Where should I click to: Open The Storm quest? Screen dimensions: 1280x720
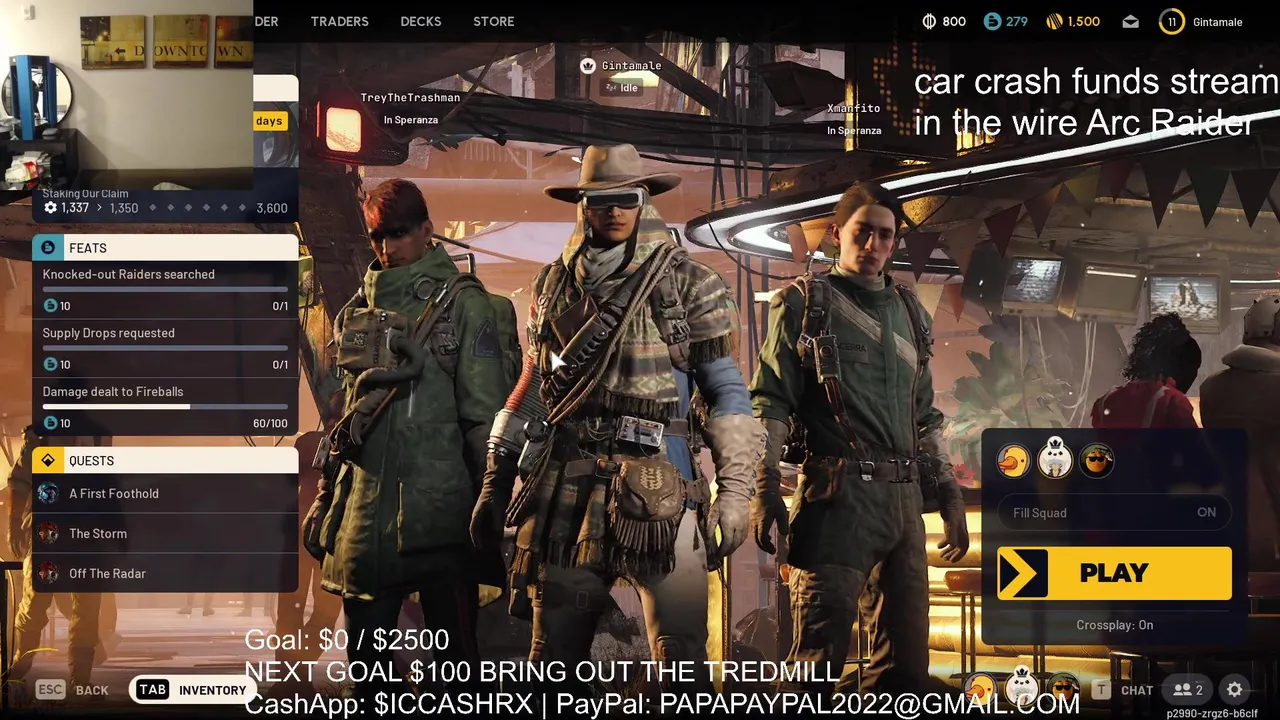pos(165,533)
